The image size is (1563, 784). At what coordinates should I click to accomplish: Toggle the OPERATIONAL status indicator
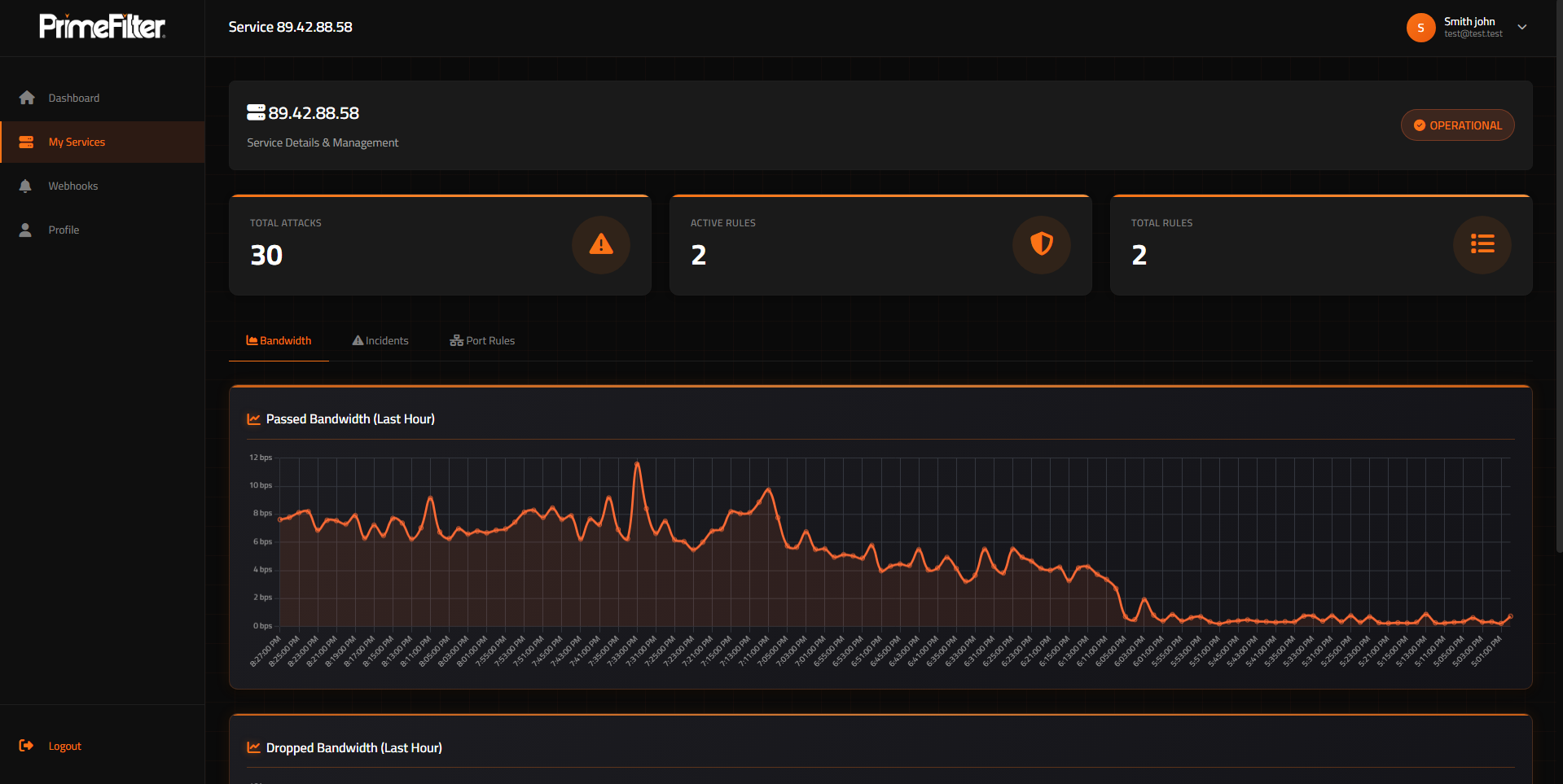tap(1457, 125)
